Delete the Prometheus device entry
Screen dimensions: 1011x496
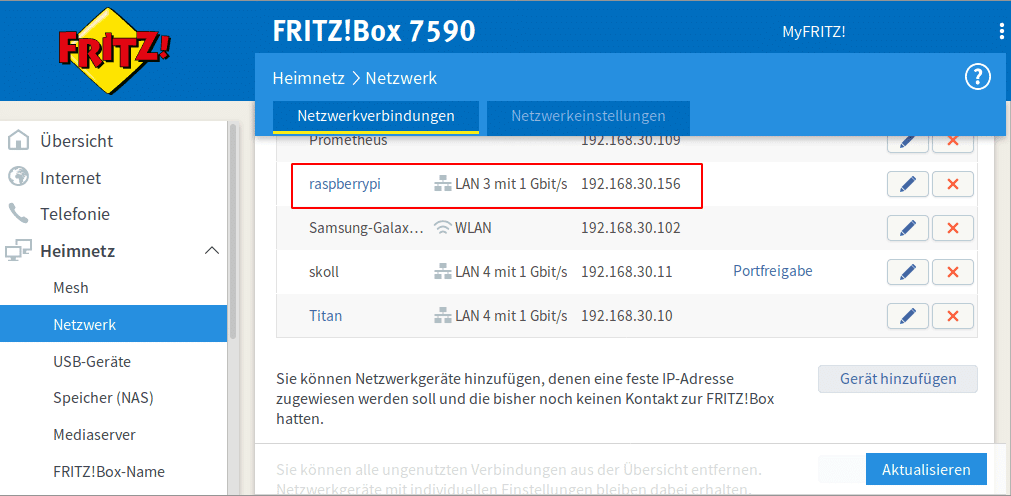click(x=952, y=141)
